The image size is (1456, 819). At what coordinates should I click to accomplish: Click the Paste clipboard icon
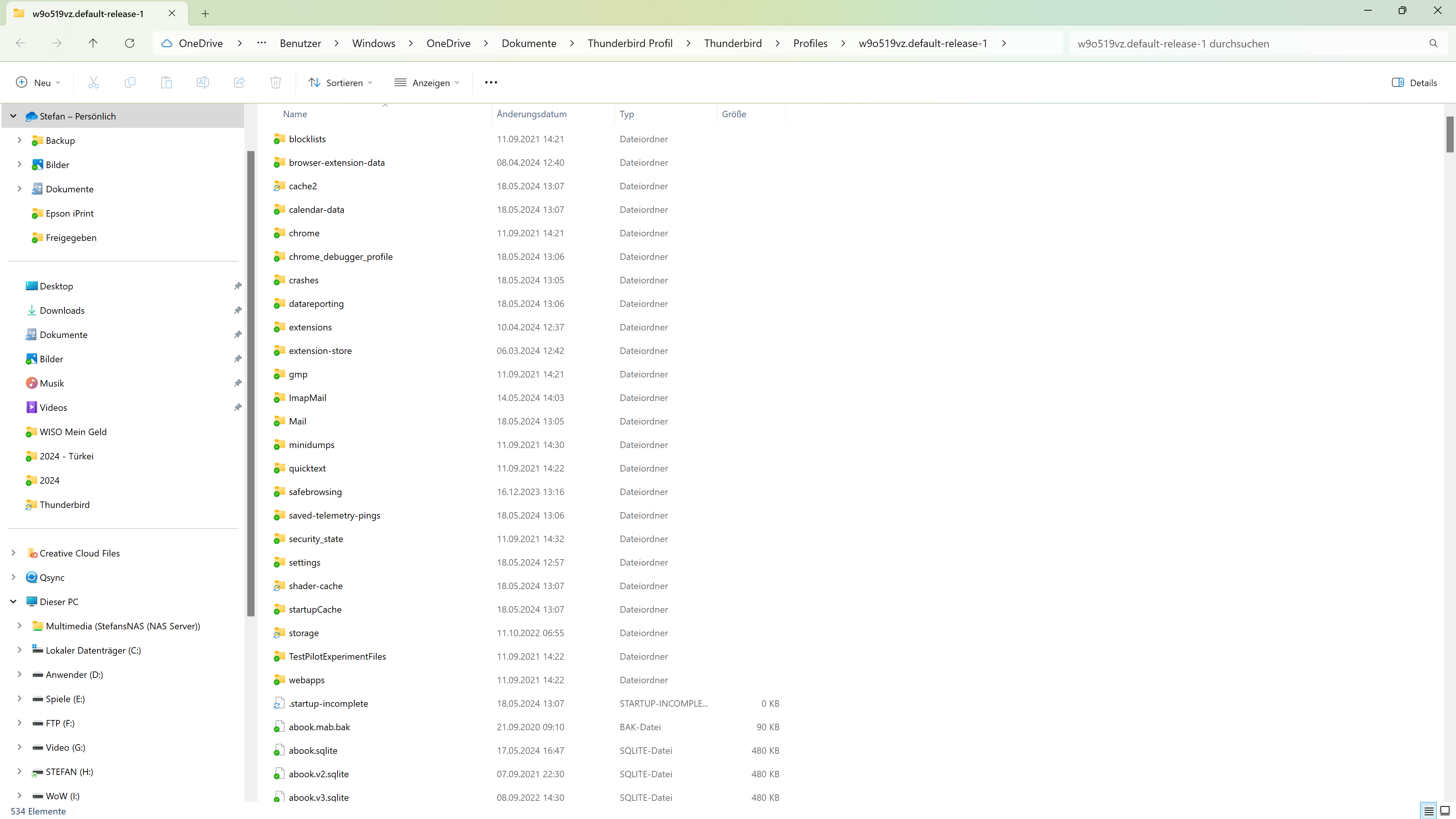click(166, 83)
